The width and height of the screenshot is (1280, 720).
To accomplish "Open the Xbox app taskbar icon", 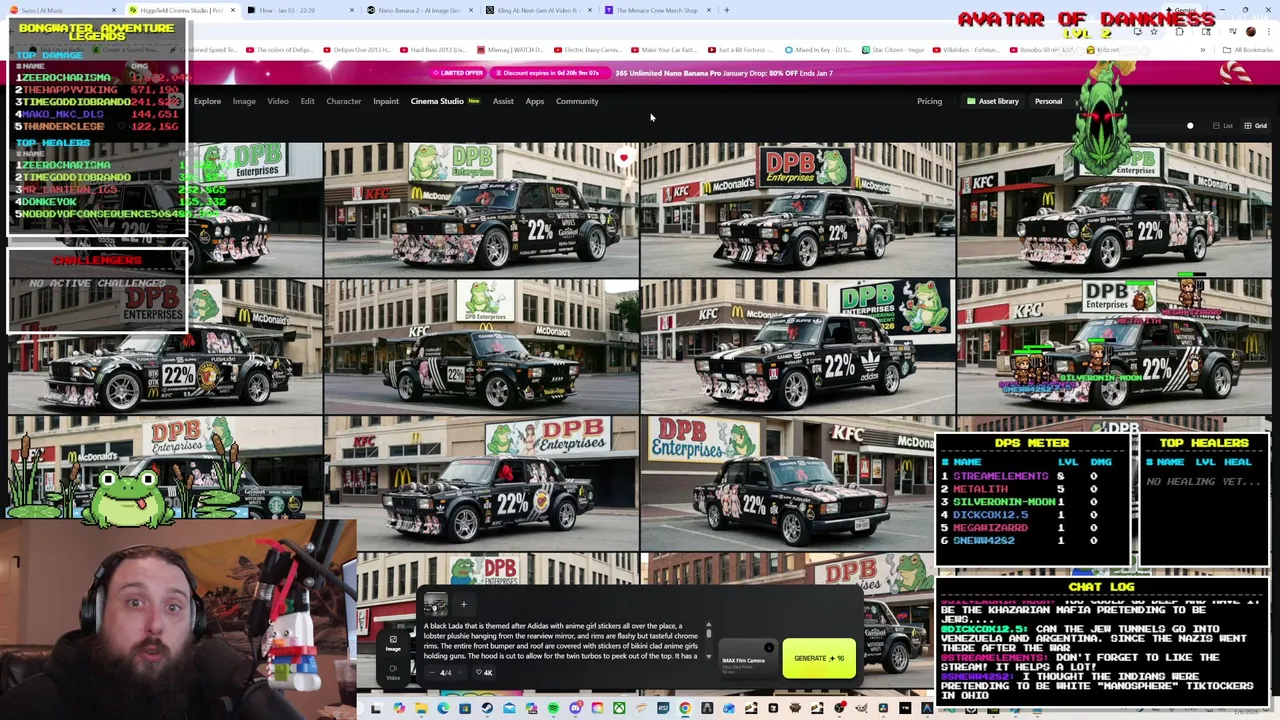I will pyautogui.click(x=619, y=709).
